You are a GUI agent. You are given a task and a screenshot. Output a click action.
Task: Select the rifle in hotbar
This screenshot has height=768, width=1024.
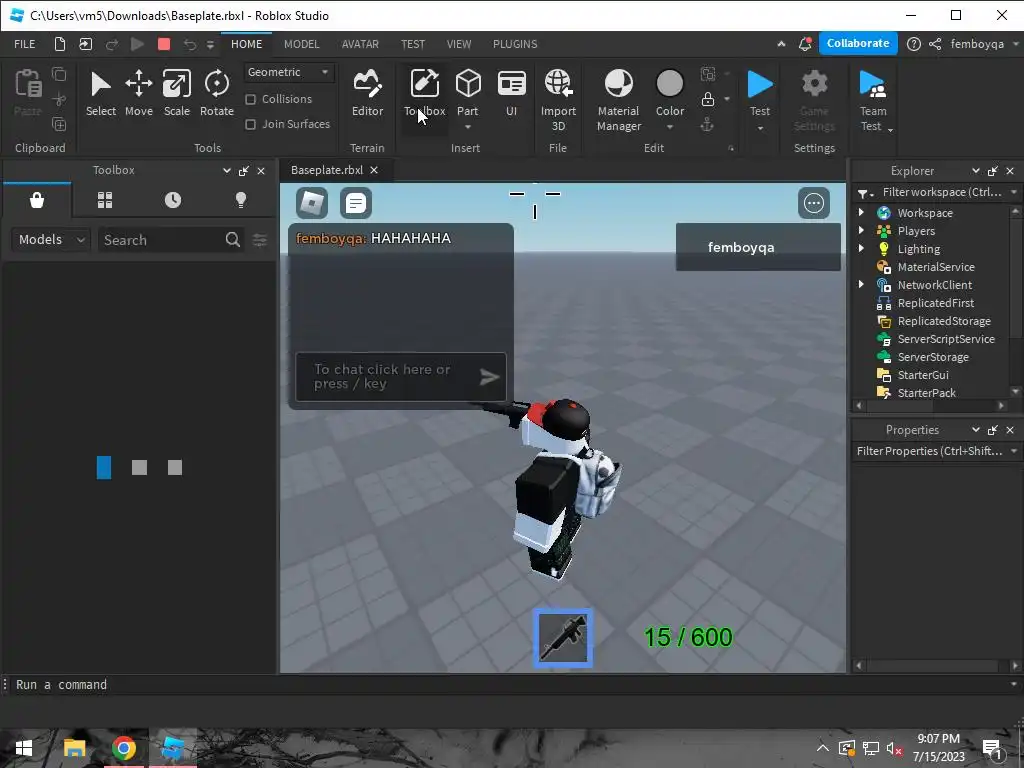pyautogui.click(x=563, y=638)
